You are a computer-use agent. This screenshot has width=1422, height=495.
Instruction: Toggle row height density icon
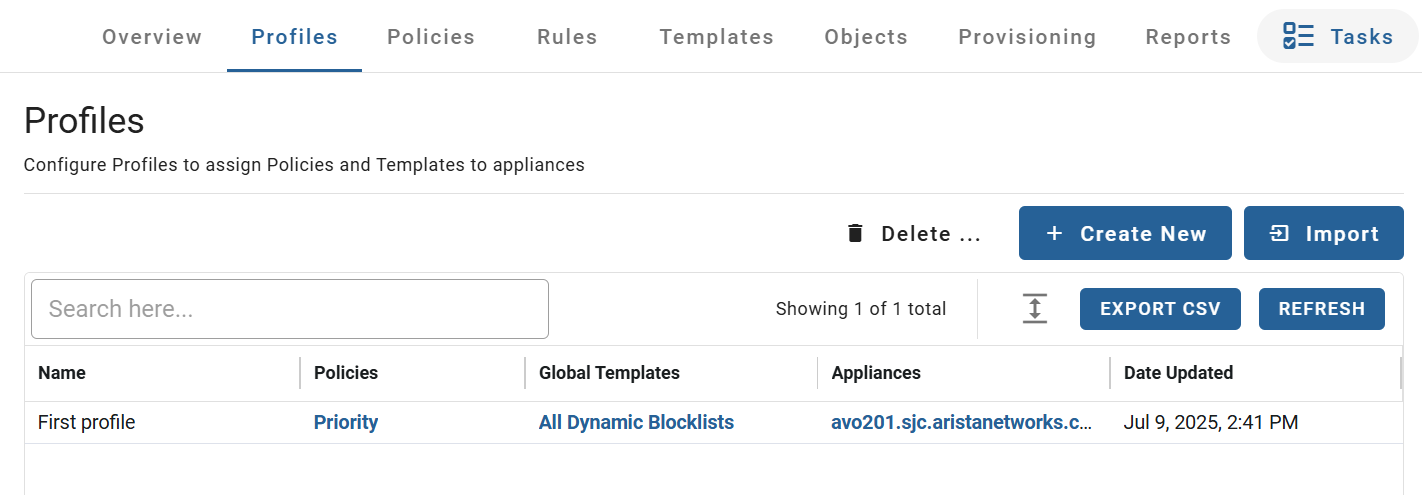1034,308
